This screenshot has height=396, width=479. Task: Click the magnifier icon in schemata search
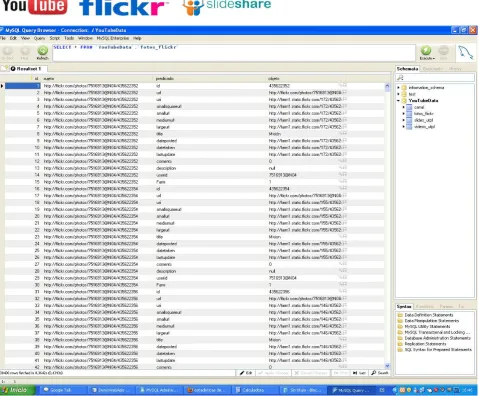(400, 78)
